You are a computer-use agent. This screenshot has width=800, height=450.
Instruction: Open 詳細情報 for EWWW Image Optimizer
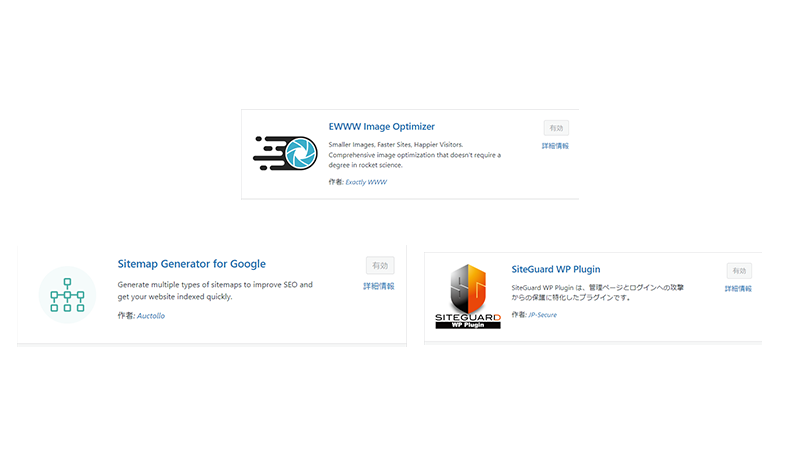555,146
